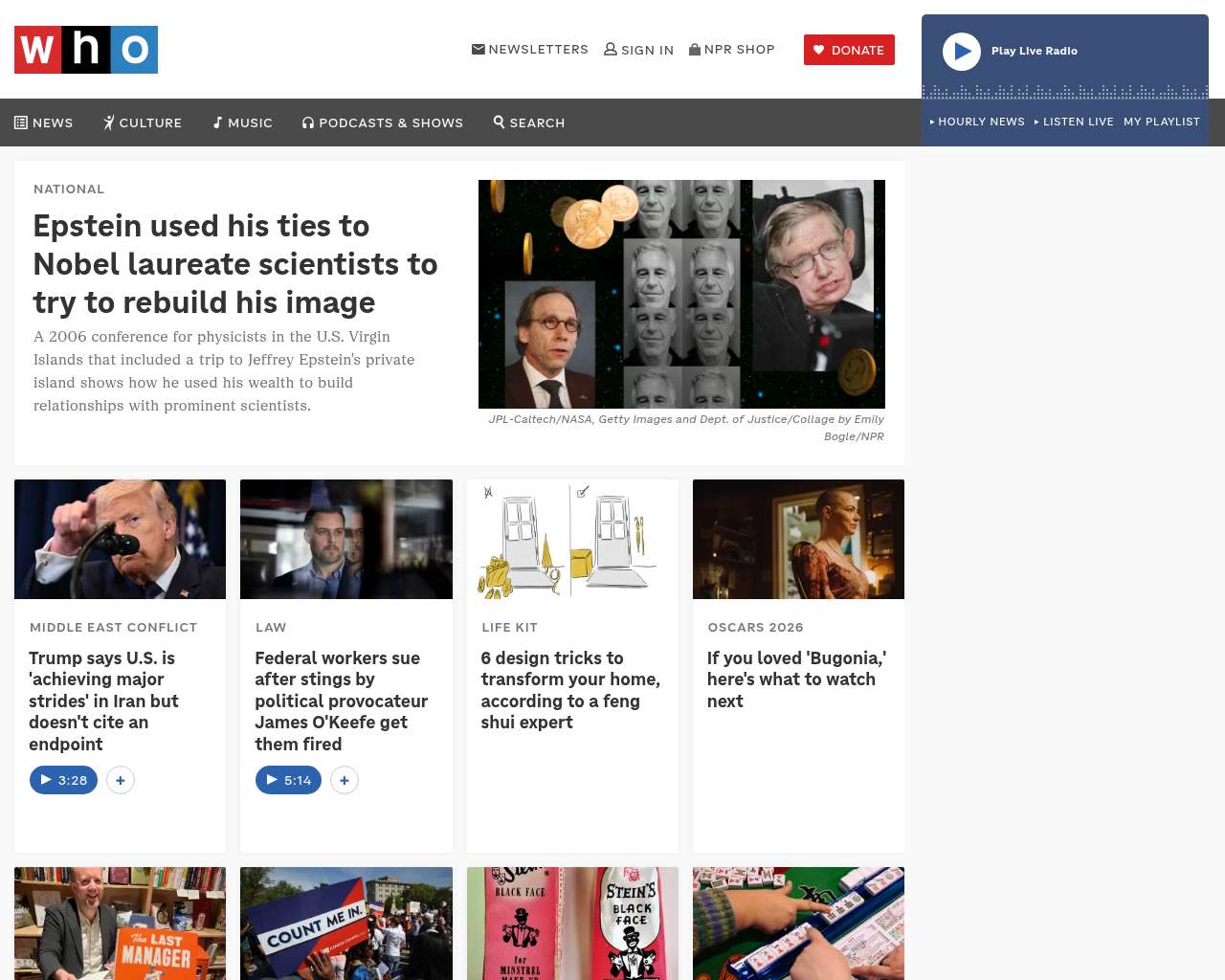This screenshot has width=1225, height=980.
Task: Open the News section menu
Action: pyautogui.click(x=44, y=122)
